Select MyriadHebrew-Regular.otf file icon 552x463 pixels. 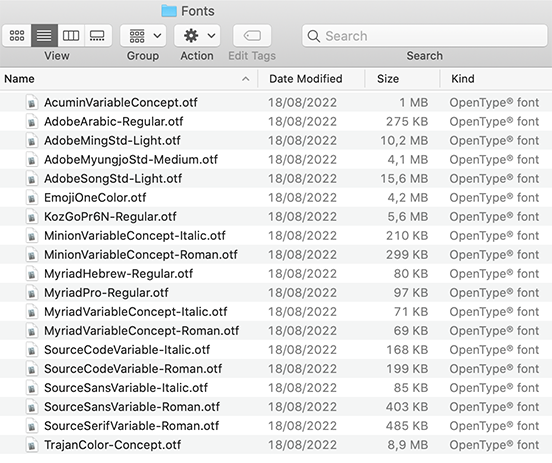click(x=32, y=274)
